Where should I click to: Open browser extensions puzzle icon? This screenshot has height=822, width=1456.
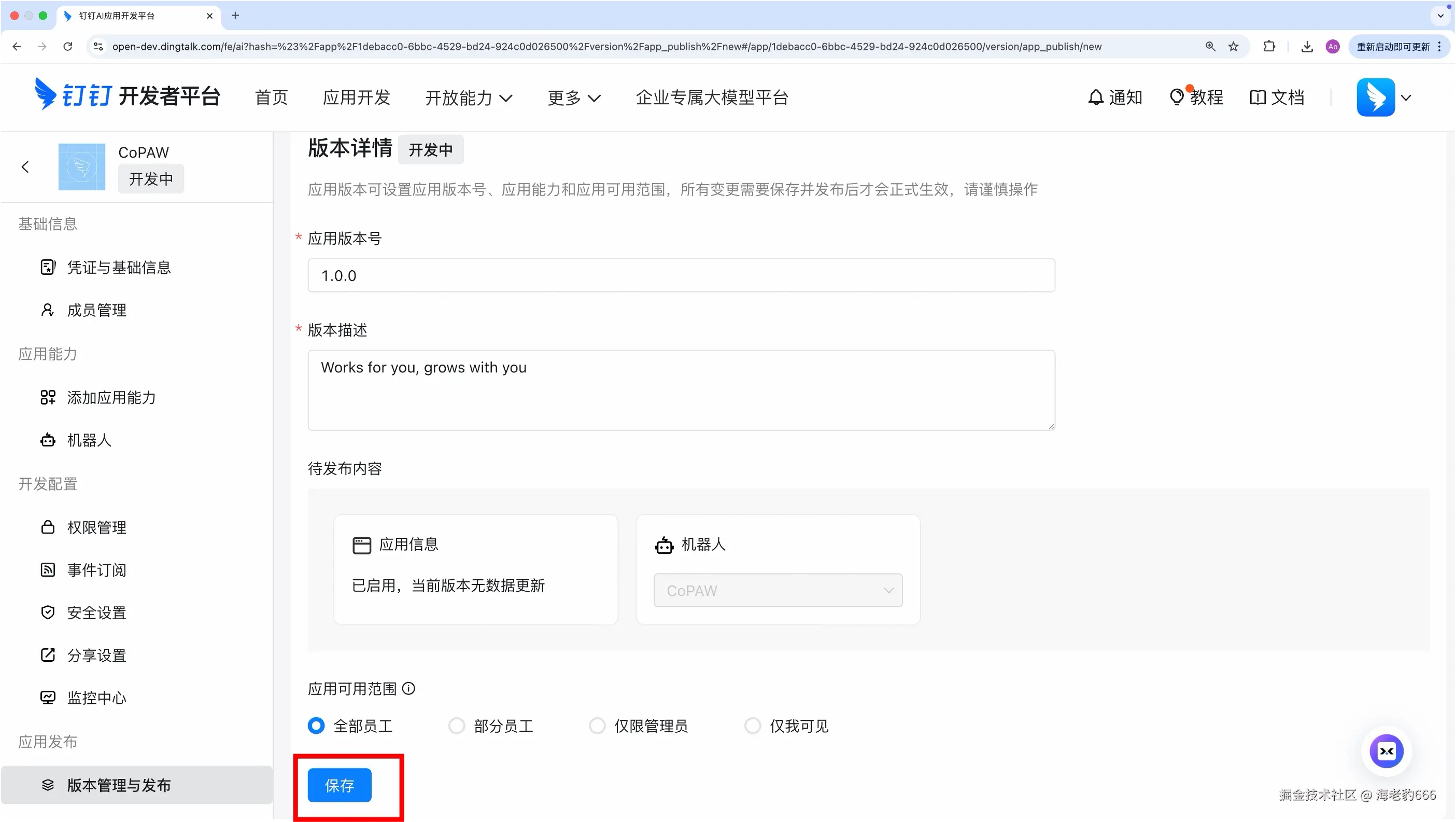pos(1269,46)
